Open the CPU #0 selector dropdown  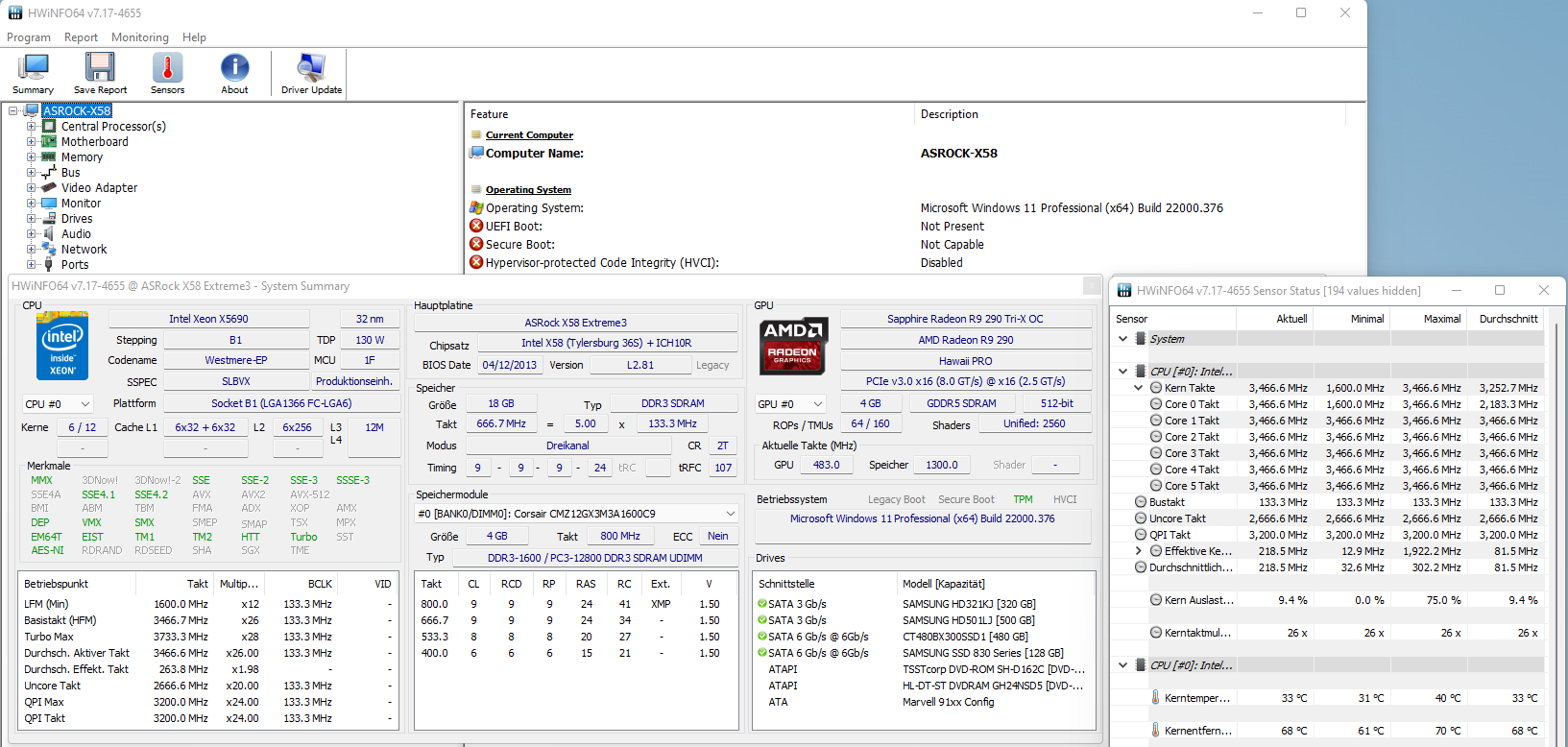[x=58, y=404]
